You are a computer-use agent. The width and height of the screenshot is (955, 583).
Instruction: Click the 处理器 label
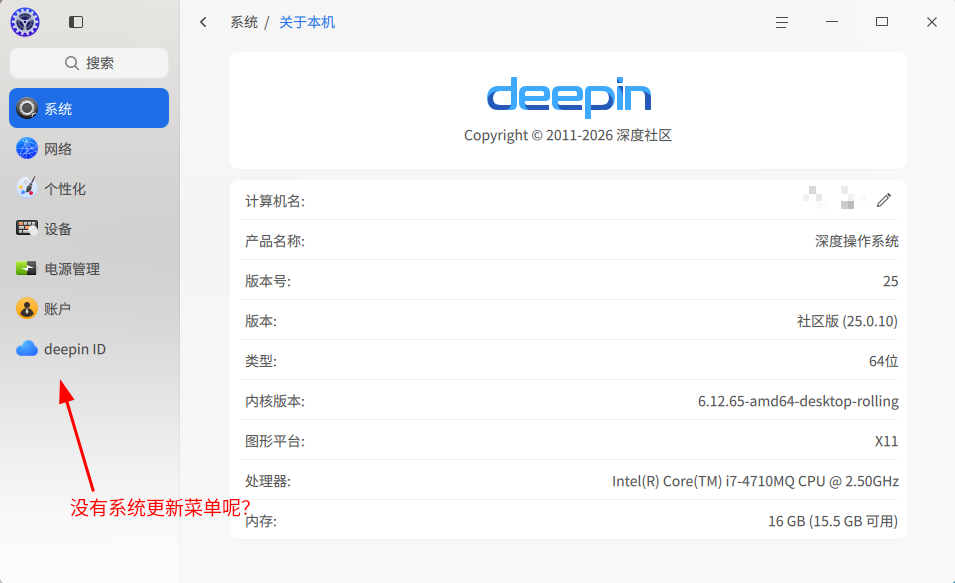[268, 481]
